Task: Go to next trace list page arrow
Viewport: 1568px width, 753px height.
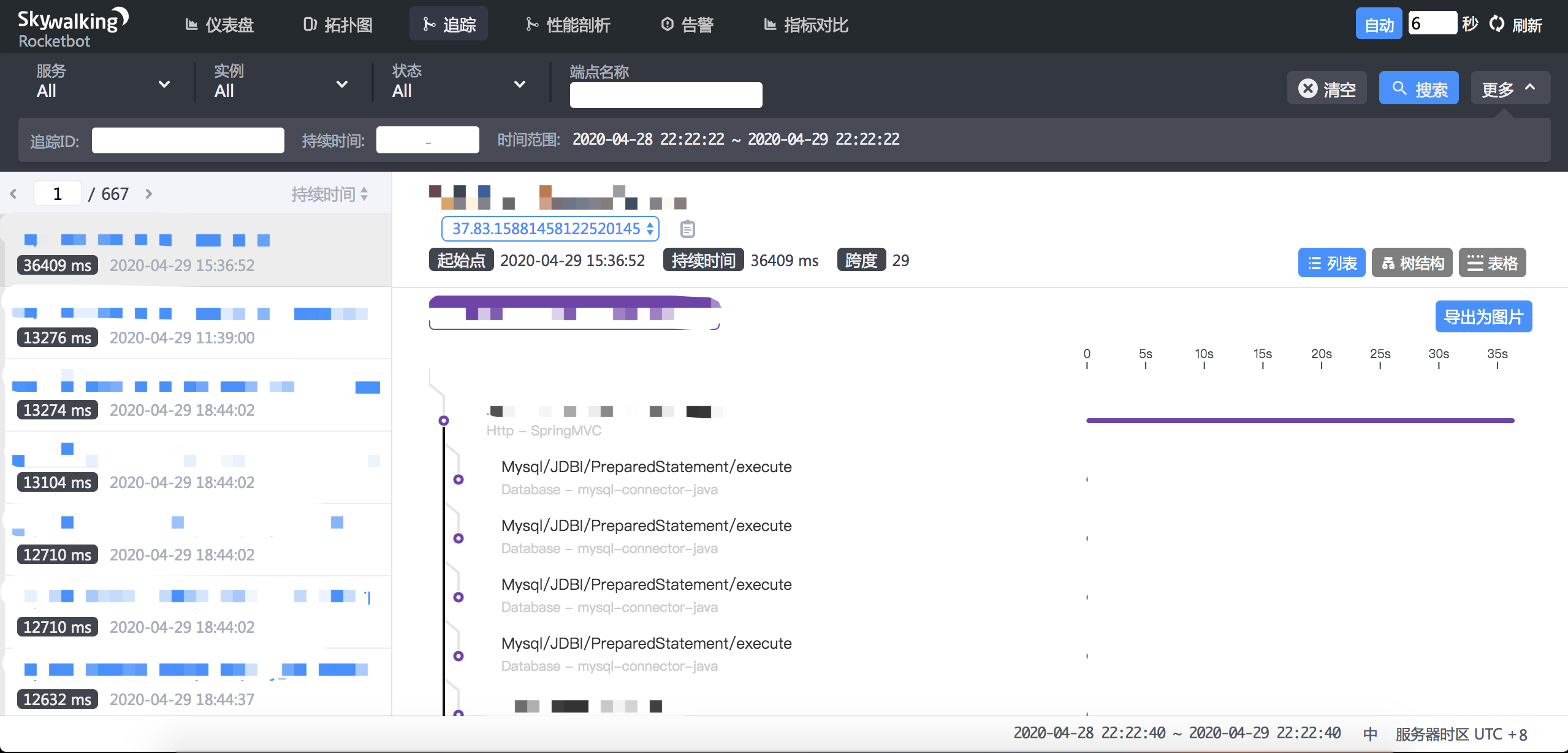Action: coord(148,194)
